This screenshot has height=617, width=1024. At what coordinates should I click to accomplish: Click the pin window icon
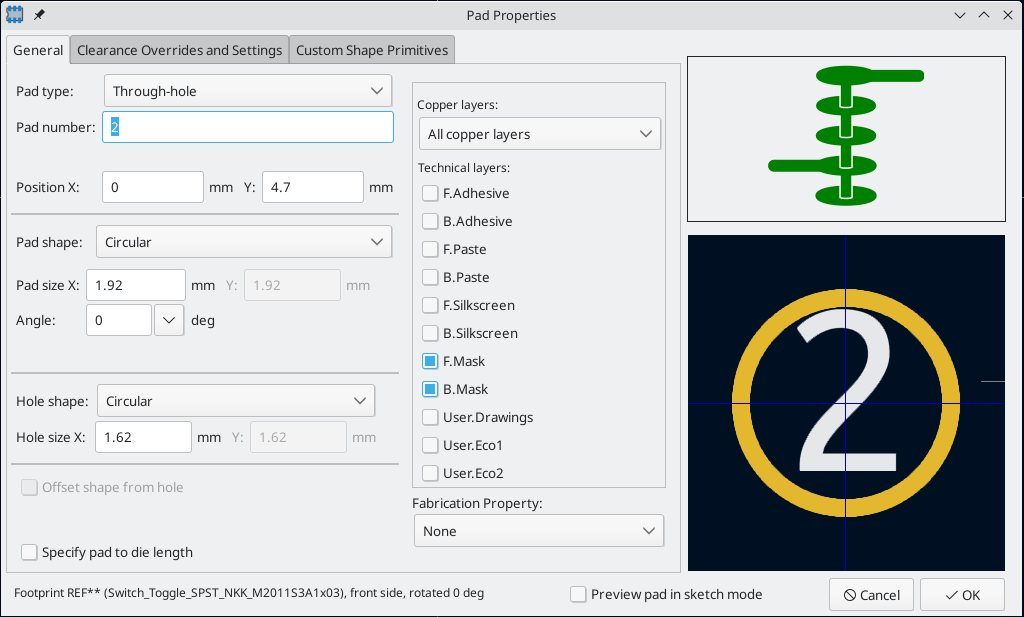coord(39,15)
